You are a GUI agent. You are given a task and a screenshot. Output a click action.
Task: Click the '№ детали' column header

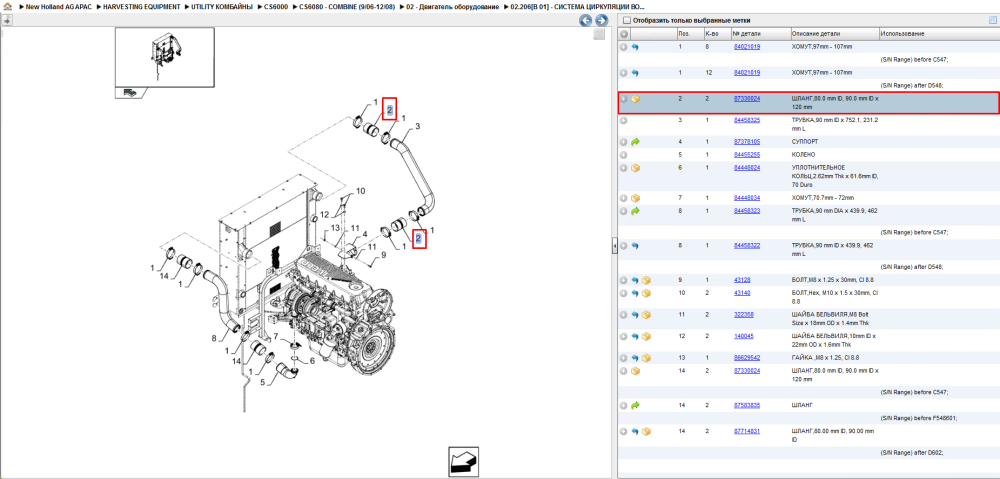[760, 34]
